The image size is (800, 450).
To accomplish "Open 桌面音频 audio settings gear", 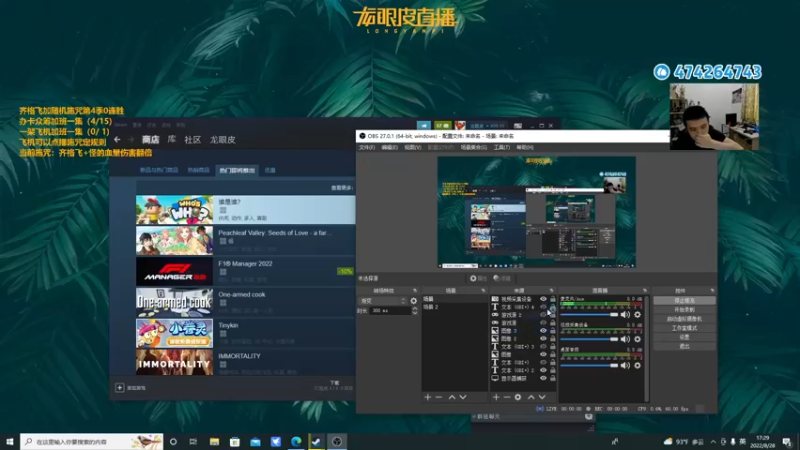I will point(637,365).
